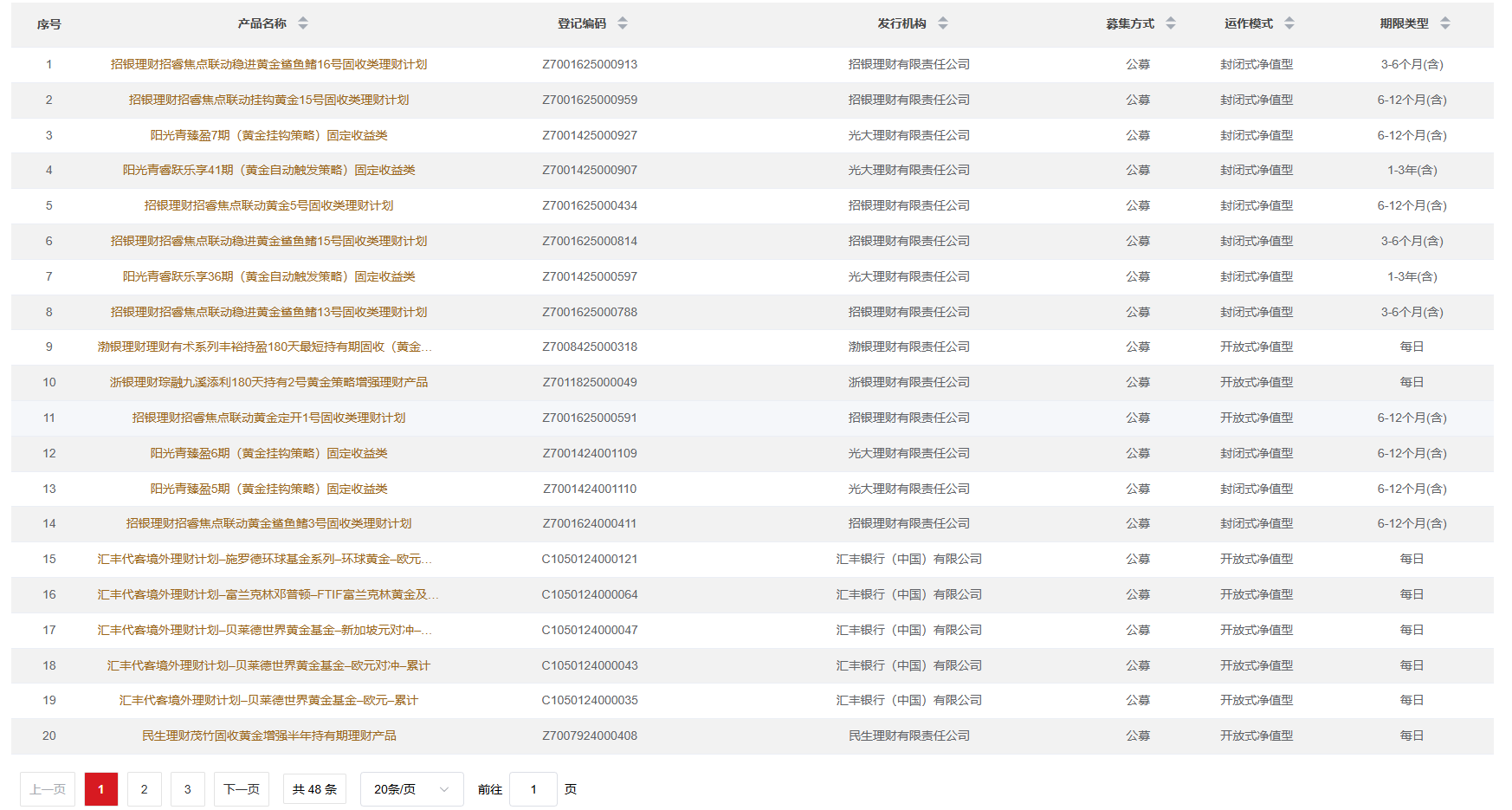Open 阳光青臻盈7期 product link

(x=268, y=135)
